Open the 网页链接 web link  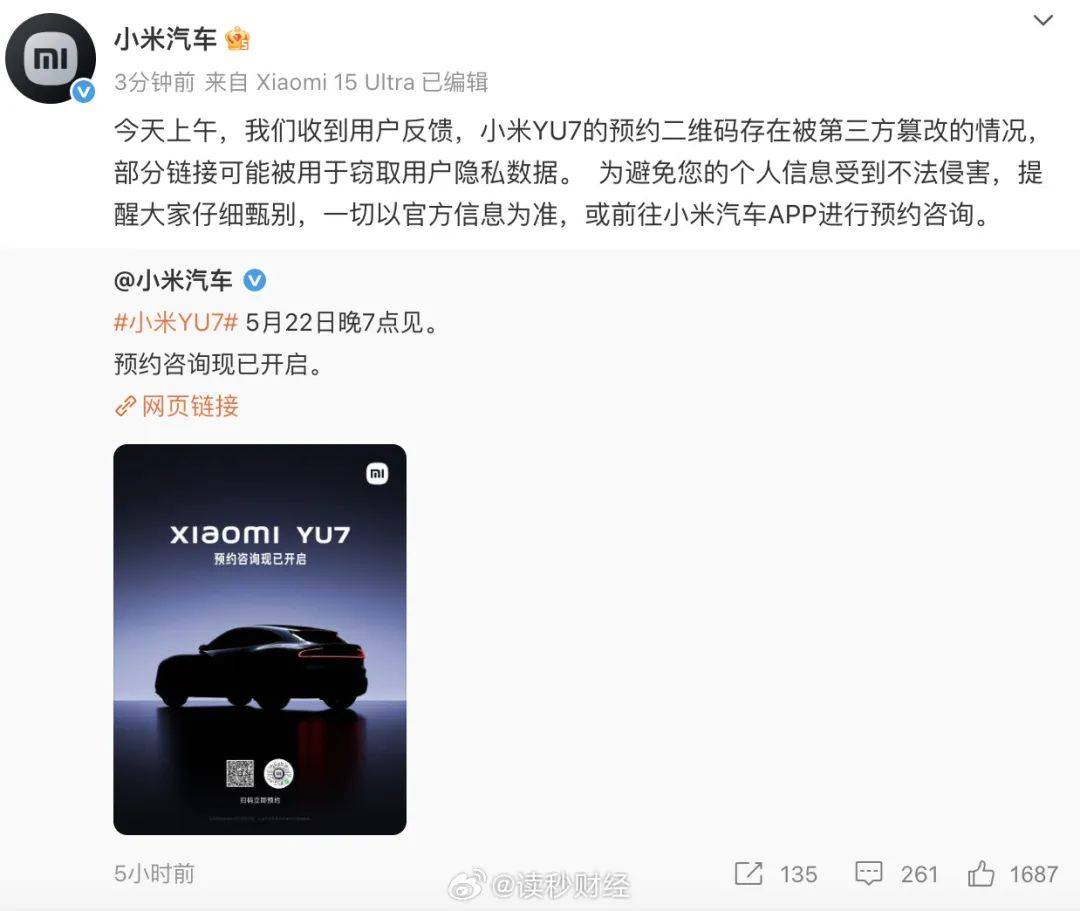pos(190,406)
